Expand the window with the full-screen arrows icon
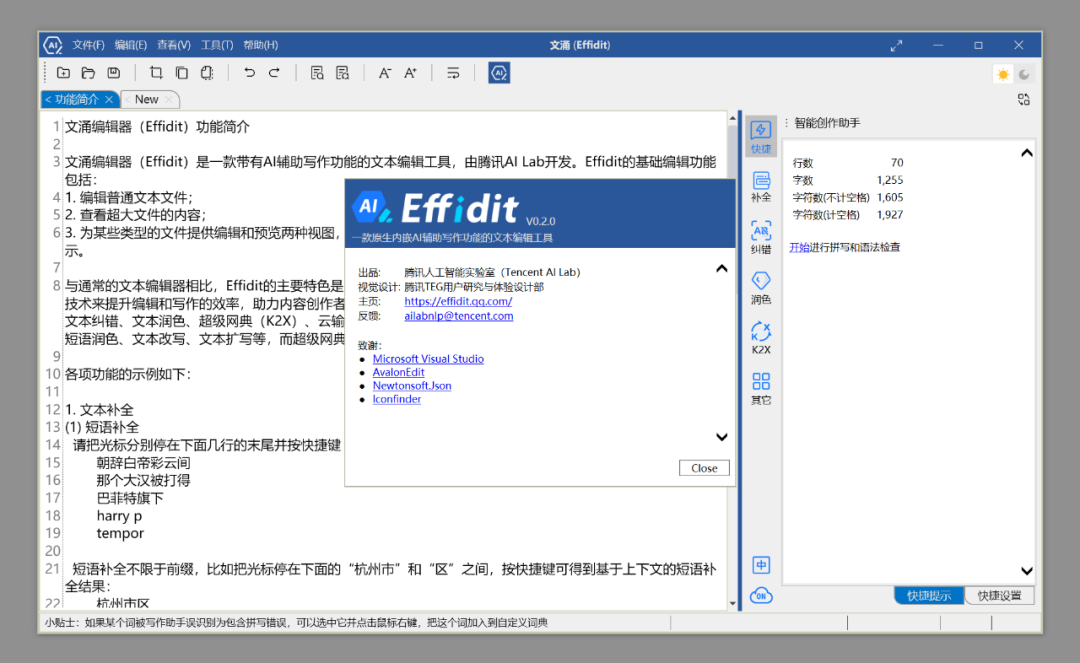1080x663 pixels. click(x=896, y=45)
